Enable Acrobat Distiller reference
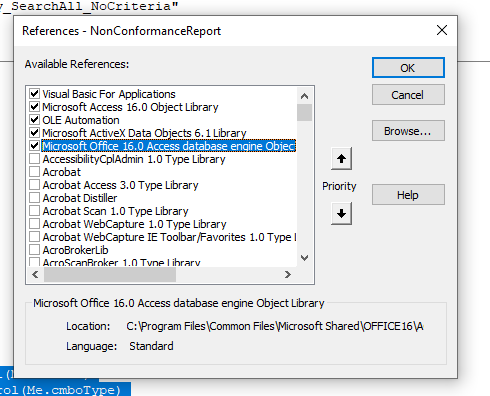This screenshot has height=396, width=490. pos(35,198)
